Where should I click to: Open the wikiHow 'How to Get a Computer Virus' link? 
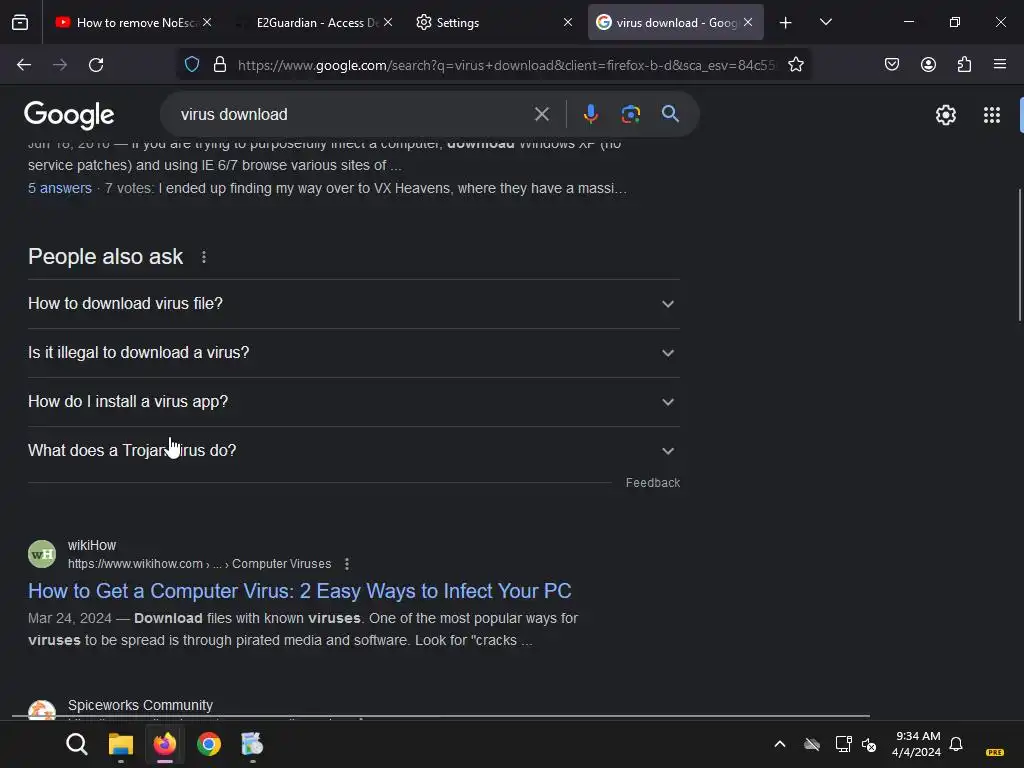tap(300, 591)
